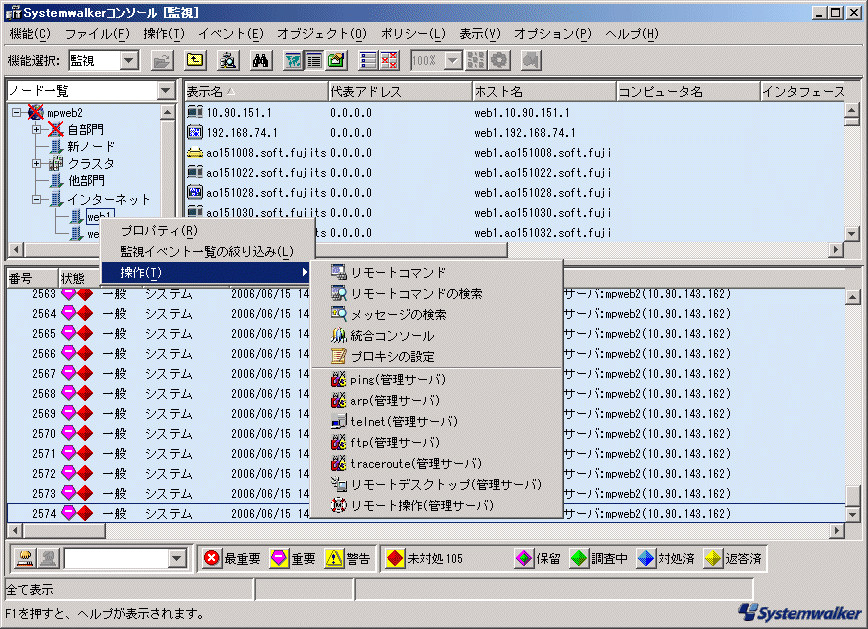Select node row 192.168.74.1
Screen dimensions: 868x629
515,133
